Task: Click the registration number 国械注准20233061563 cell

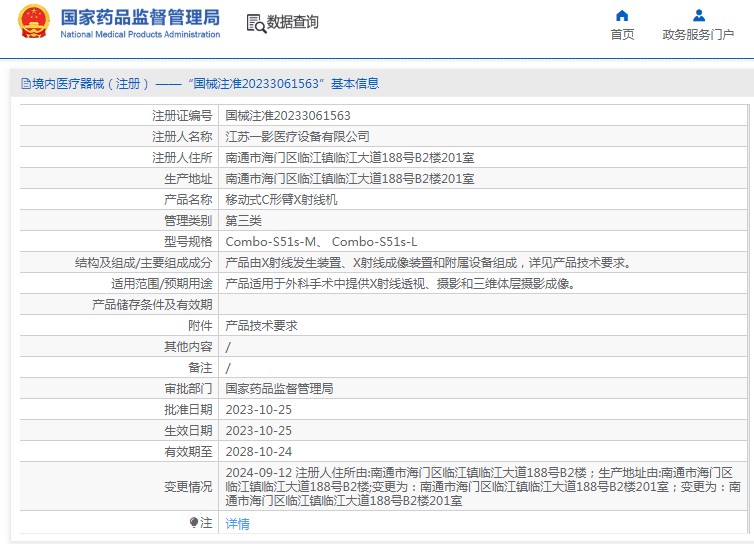Action: (x=288, y=116)
